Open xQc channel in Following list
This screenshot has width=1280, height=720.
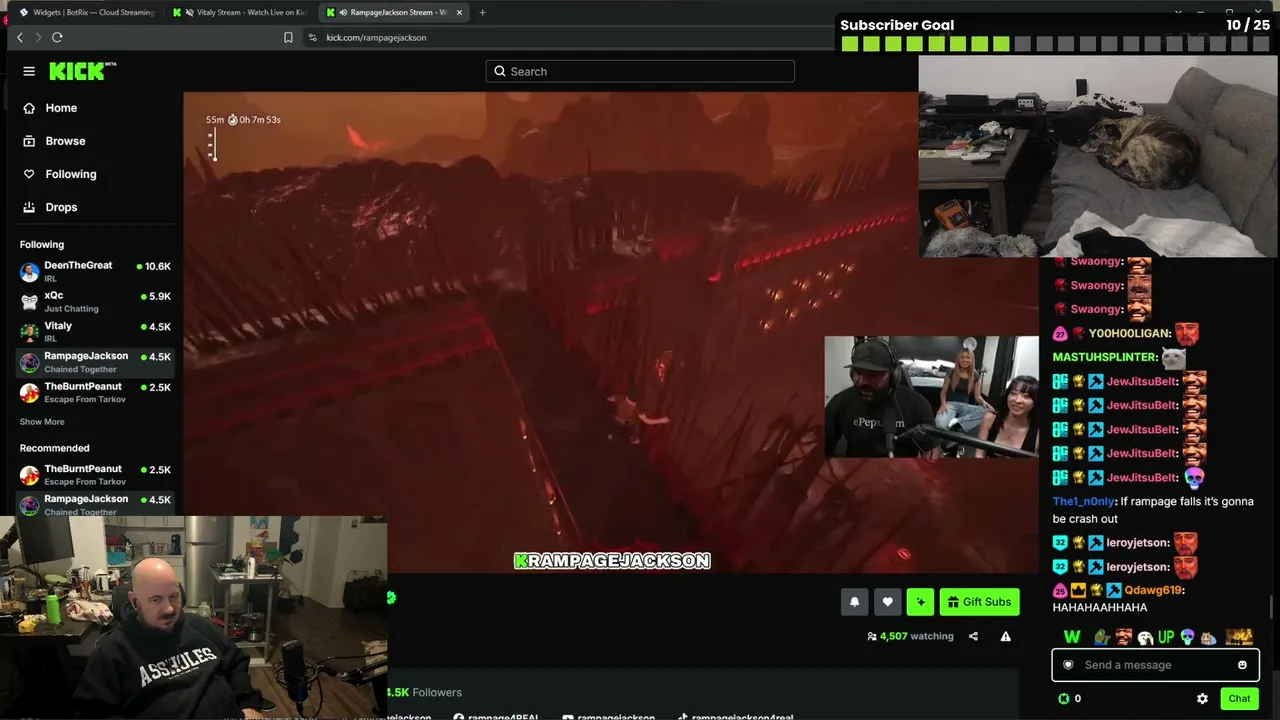click(95, 301)
